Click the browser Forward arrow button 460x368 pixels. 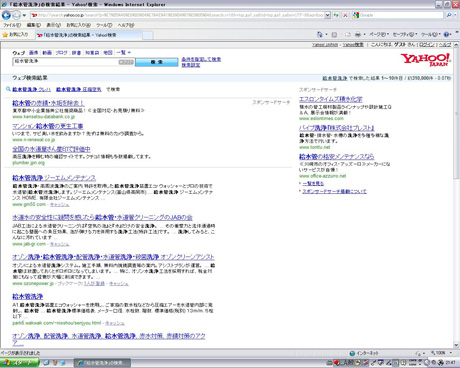coord(16,15)
